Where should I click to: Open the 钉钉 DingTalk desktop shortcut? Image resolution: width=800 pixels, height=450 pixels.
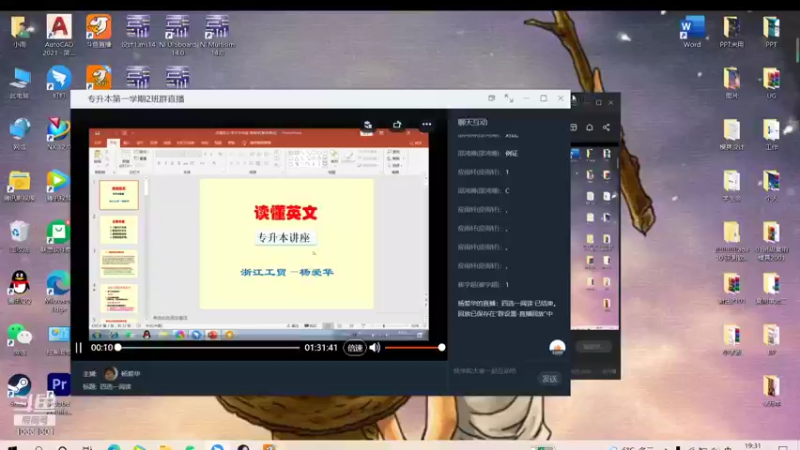click(59, 83)
